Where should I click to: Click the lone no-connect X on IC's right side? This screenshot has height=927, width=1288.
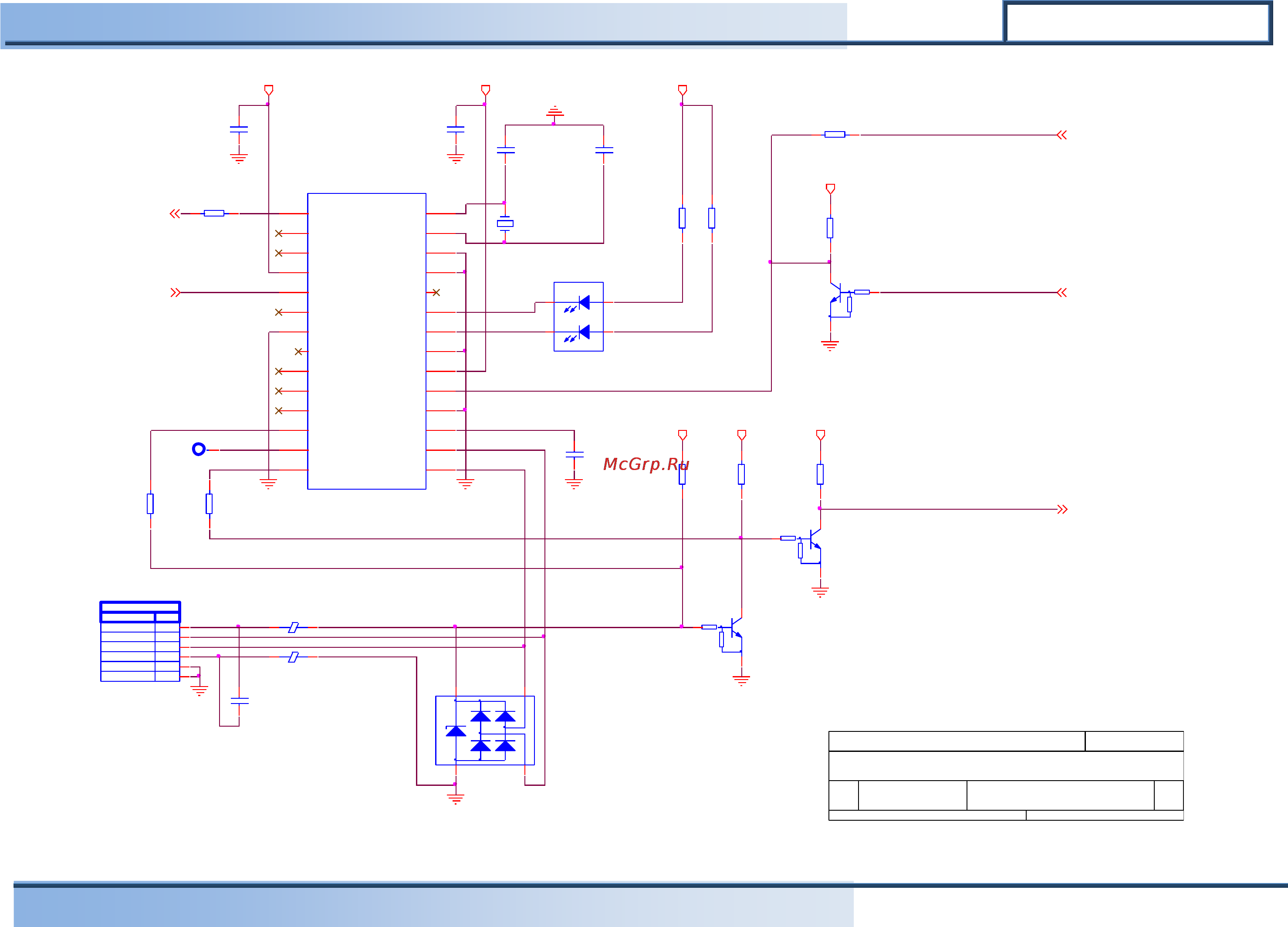click(x=436, y=293)
